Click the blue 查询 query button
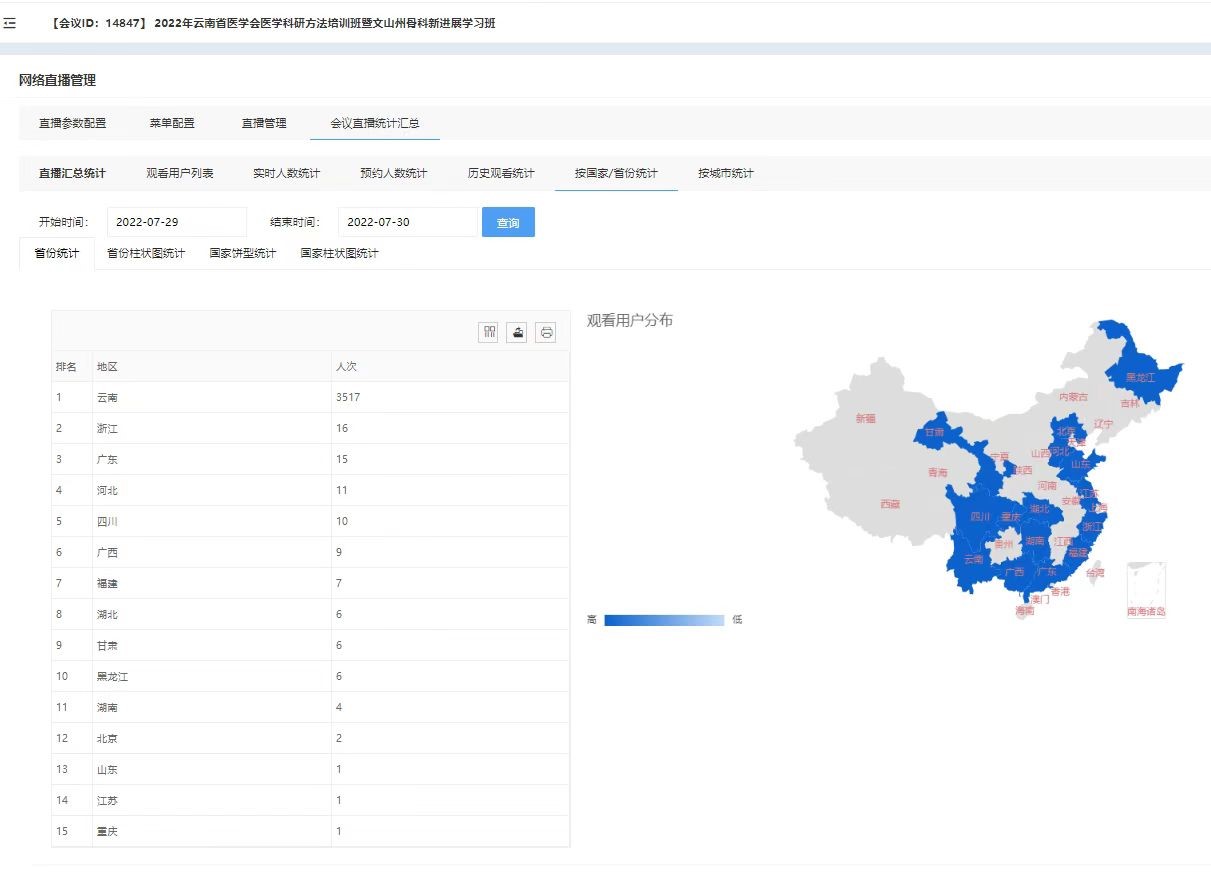The width and height of the screenshot is (1211, 874). (x=508, y=221)
